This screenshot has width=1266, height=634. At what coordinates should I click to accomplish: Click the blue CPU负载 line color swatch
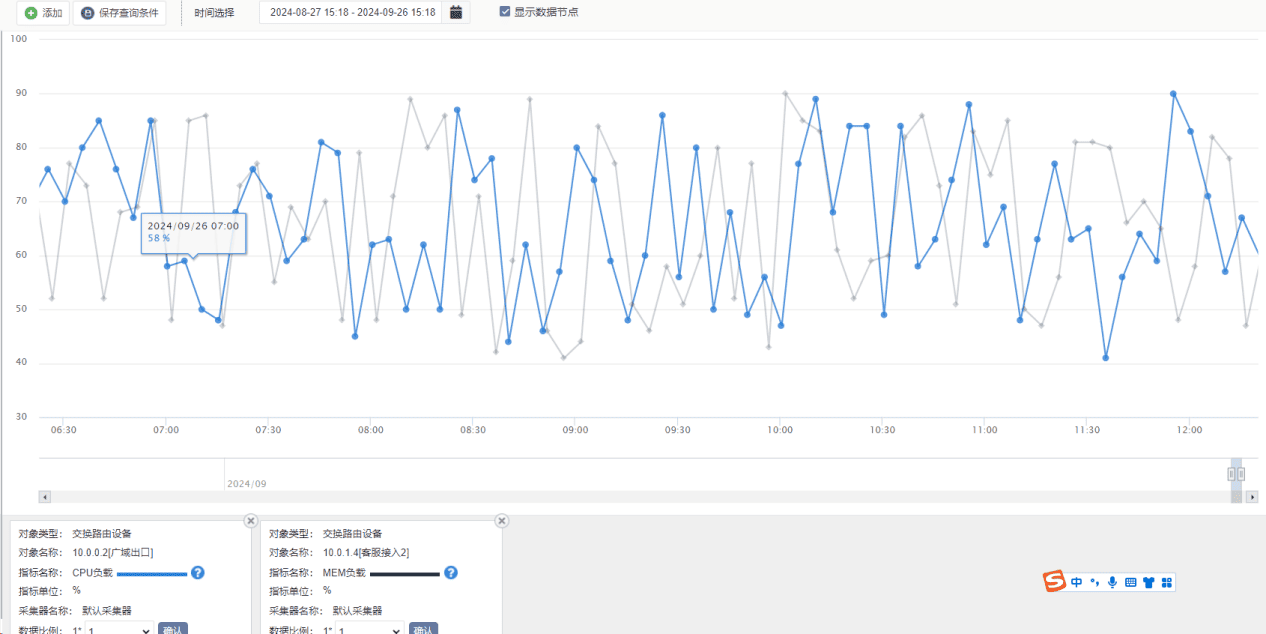[x=152, y=574]
